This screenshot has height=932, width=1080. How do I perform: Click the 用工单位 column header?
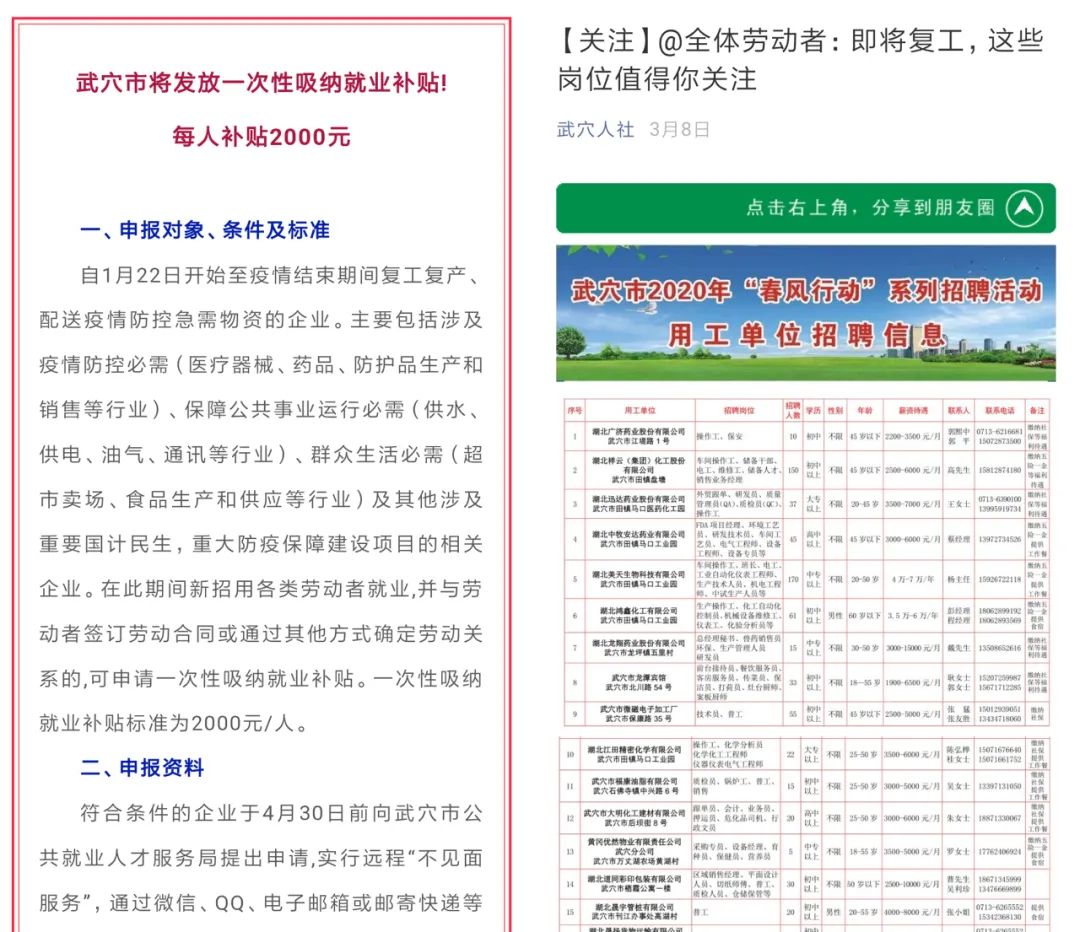pos(640,411)
